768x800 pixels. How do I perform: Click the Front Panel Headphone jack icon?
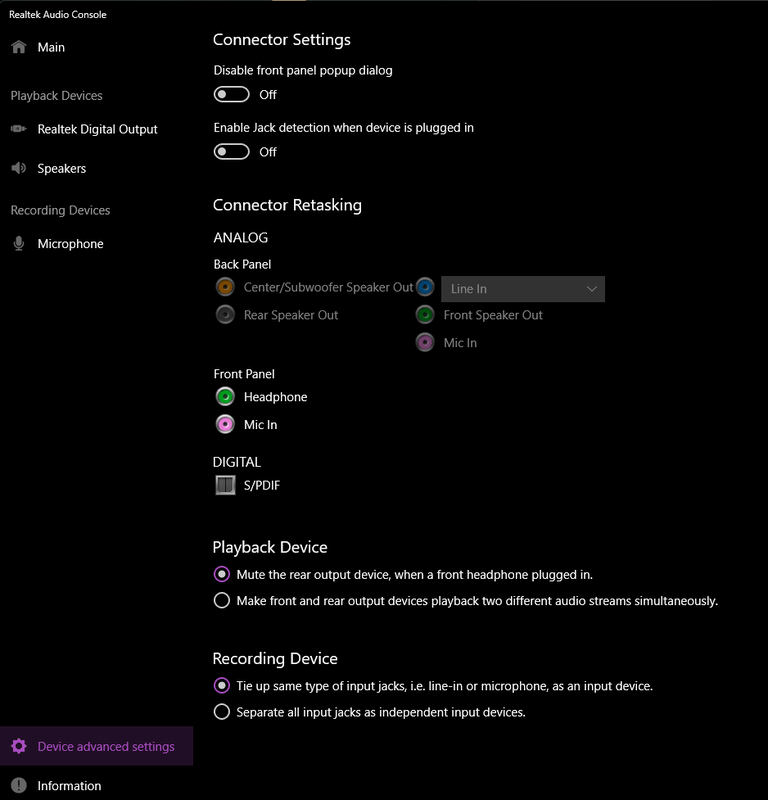coord(225,397)
